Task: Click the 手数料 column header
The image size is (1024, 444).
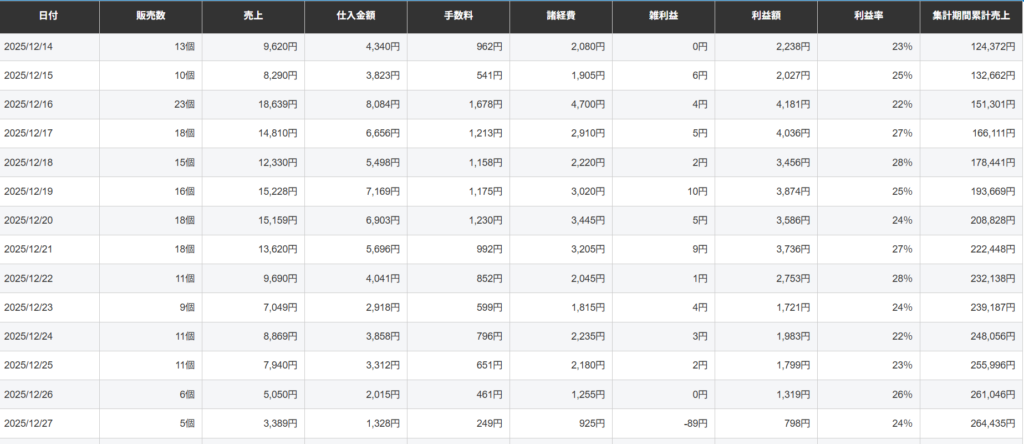Action: [458, 17]
